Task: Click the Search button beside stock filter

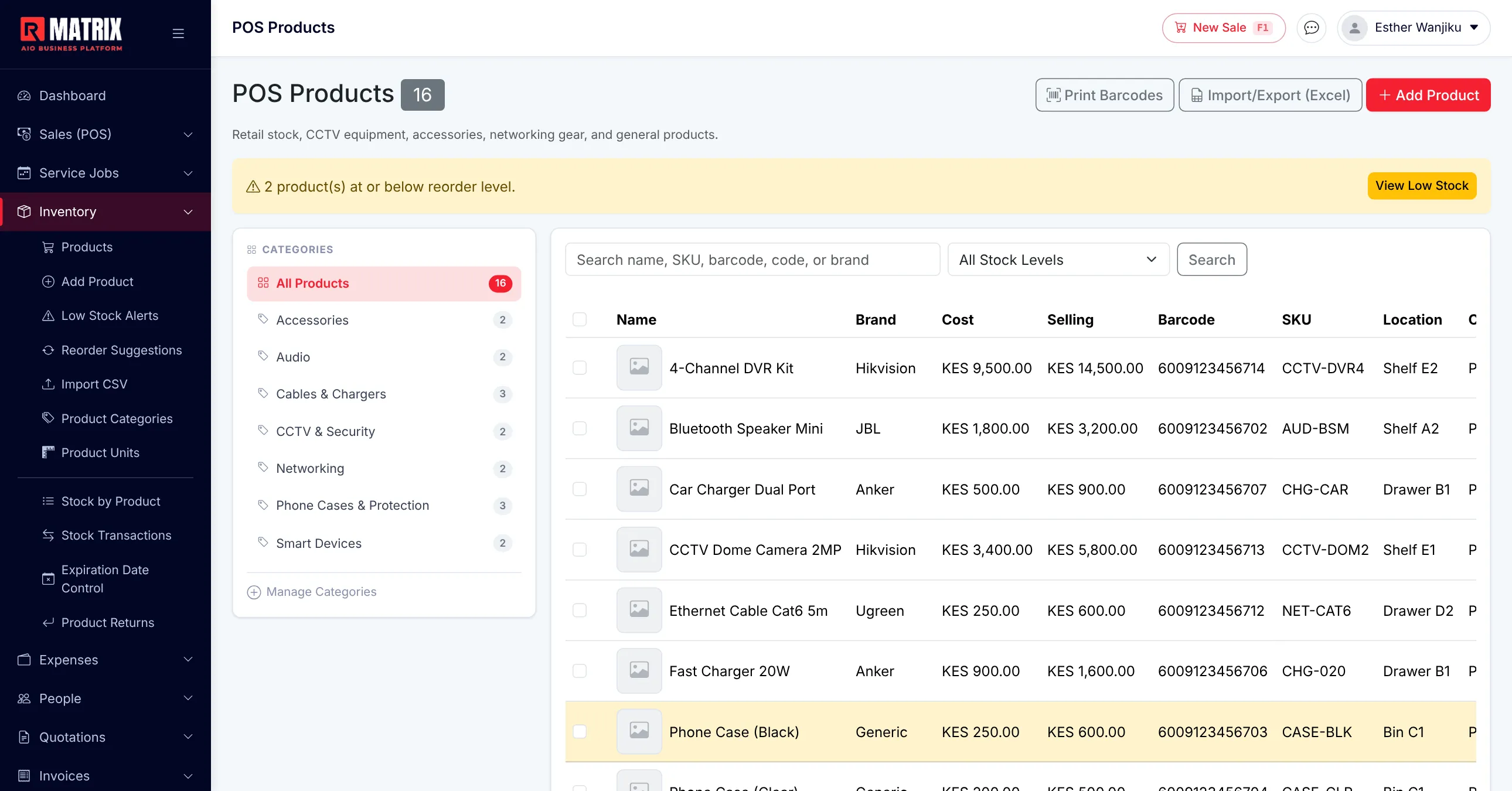Action: pos(1211,260)
